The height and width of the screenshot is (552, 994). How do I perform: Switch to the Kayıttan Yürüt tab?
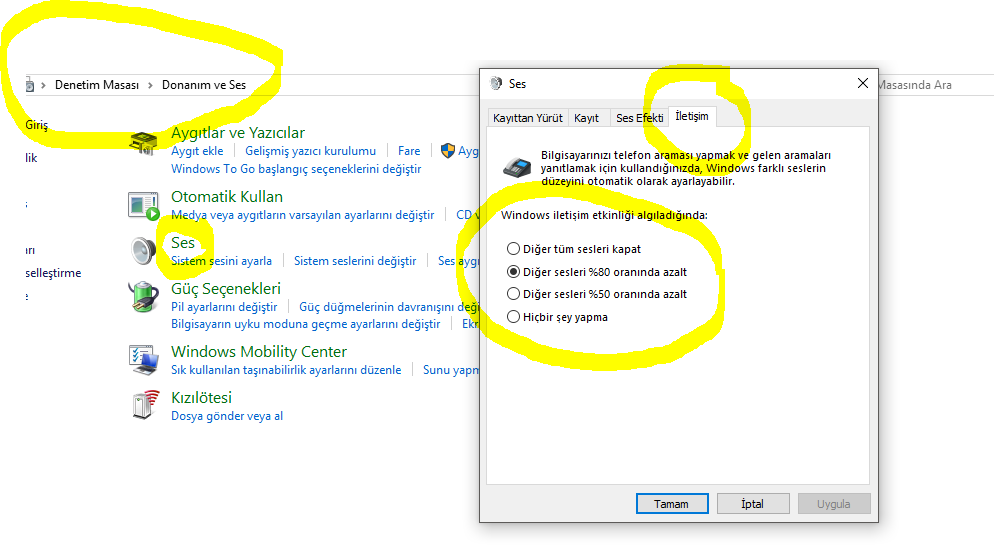click(x=527, y=118)
